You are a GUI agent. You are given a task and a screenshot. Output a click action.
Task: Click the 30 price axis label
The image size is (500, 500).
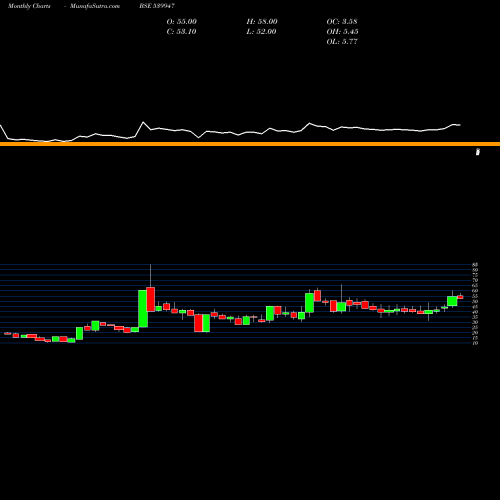coord(475,322)
